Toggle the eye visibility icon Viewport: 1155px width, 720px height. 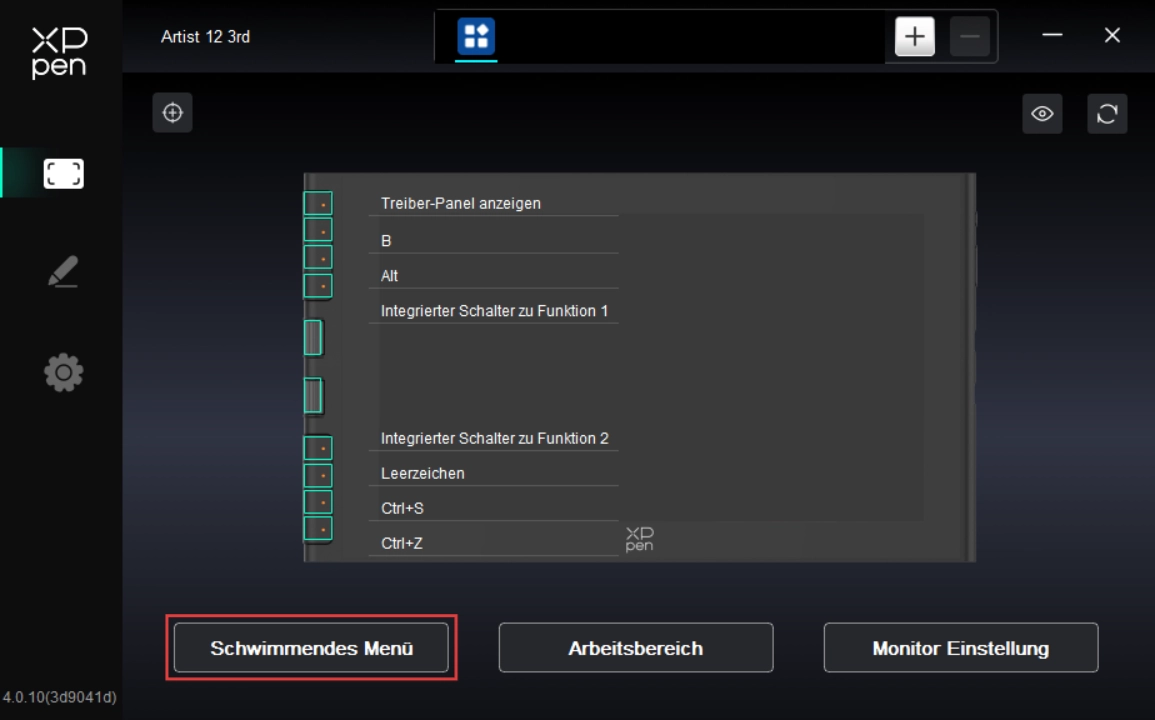pyautogui.click(x=1042, y=114)
